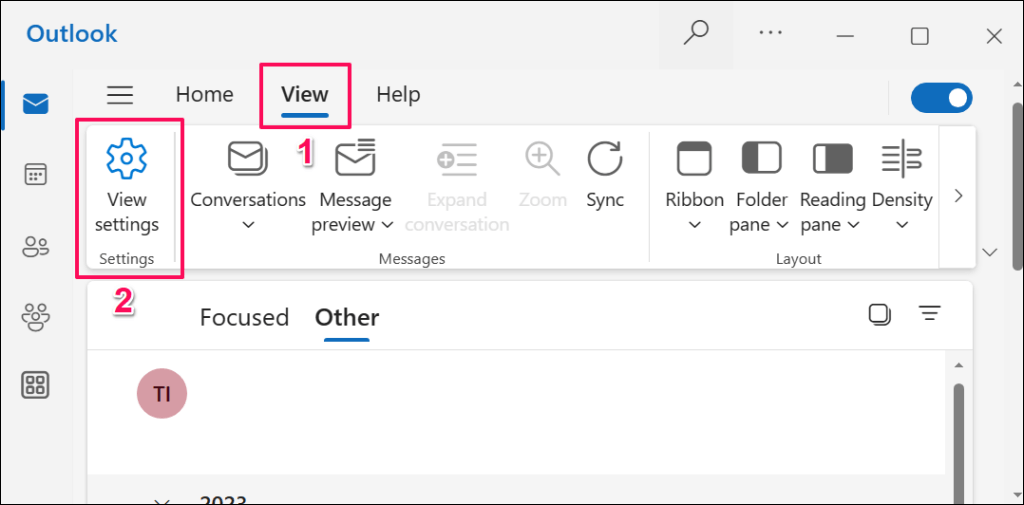Open the message filter icon
1024x505 pixels.
click(929, 314)
